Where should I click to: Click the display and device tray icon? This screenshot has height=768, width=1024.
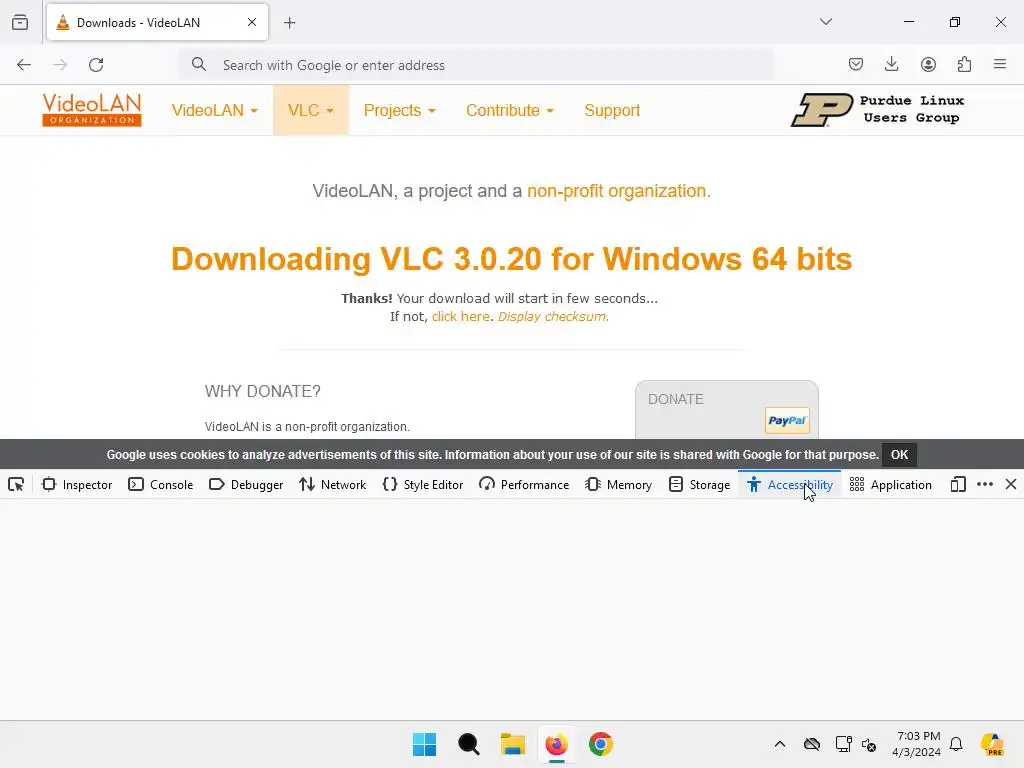pos(844,744)
